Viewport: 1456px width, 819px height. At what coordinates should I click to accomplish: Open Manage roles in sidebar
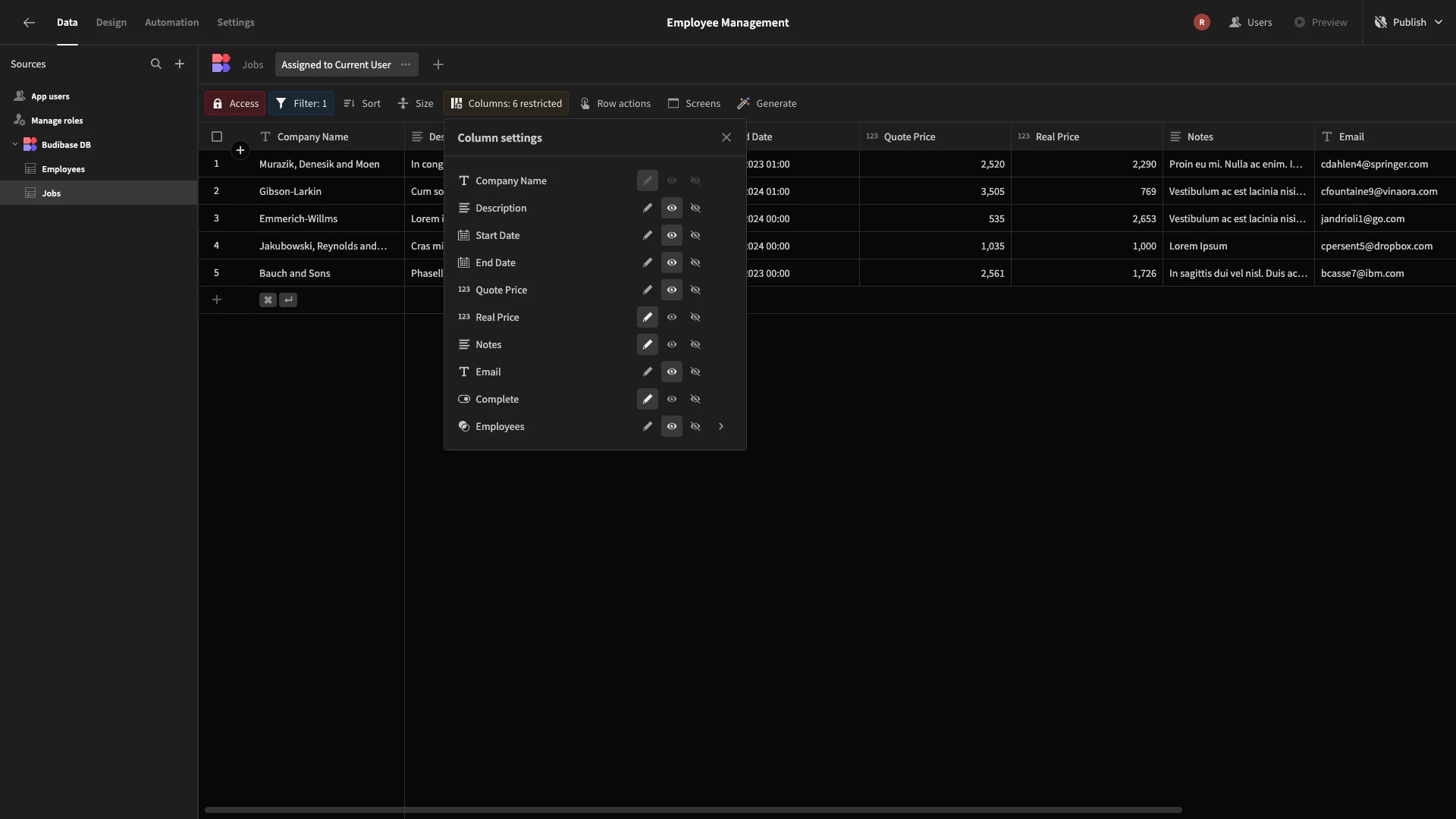[99, 121]
